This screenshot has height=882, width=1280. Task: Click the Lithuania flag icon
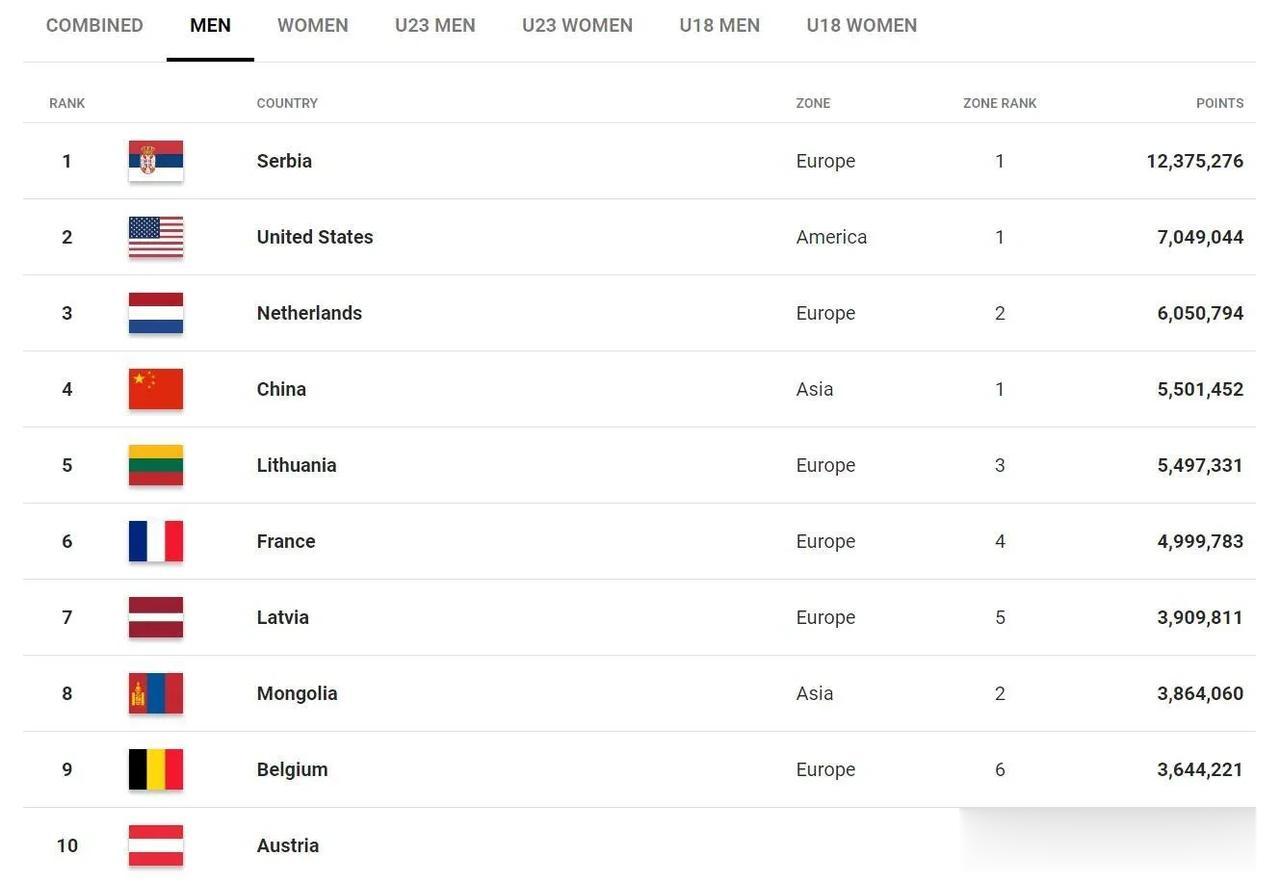[x=156, y=465]
